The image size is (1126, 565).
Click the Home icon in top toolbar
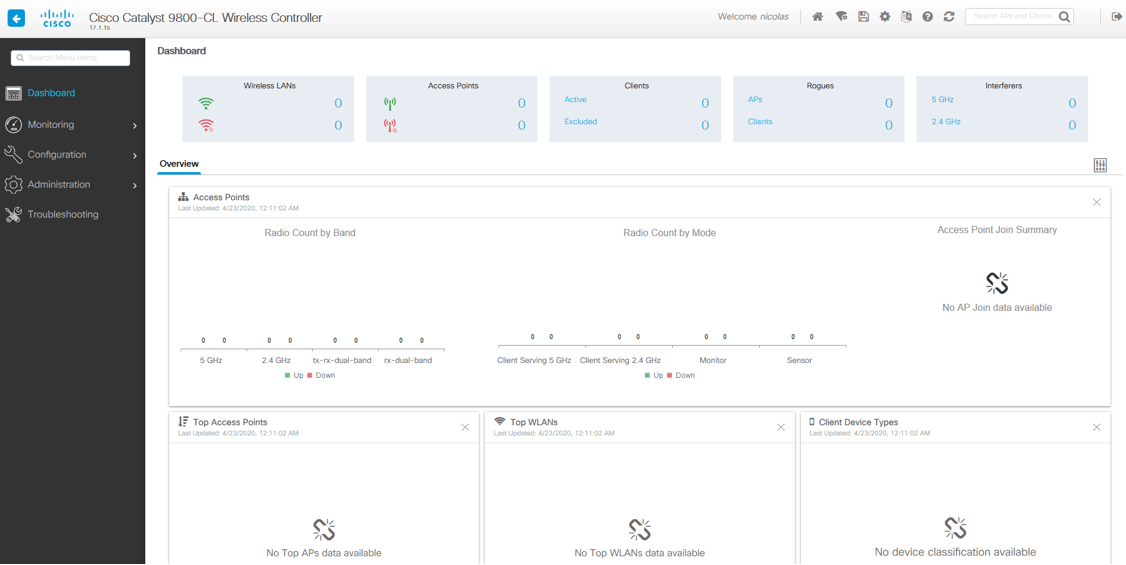[817, 17]
